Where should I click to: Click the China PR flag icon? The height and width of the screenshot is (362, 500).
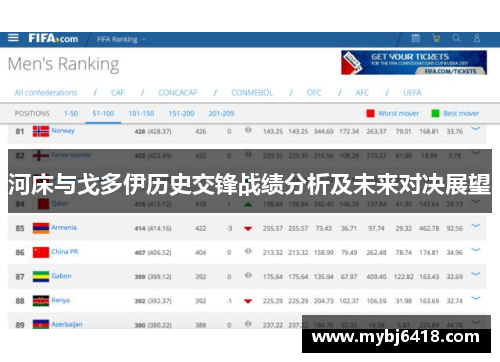click(41, 252)
